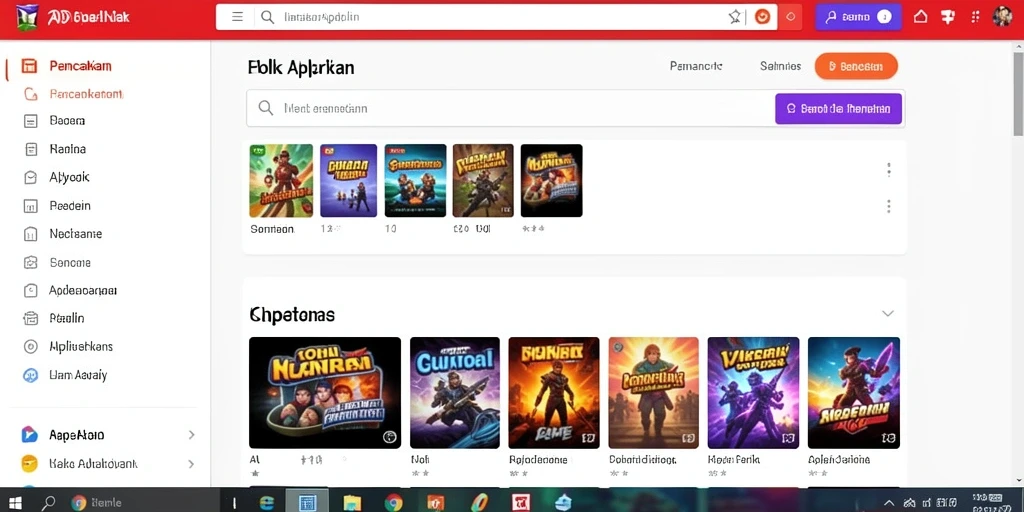The width and height of the screenshot is (1024, 512).
Task: Open the Baoem sidebar entry
Action: [67, 121]
